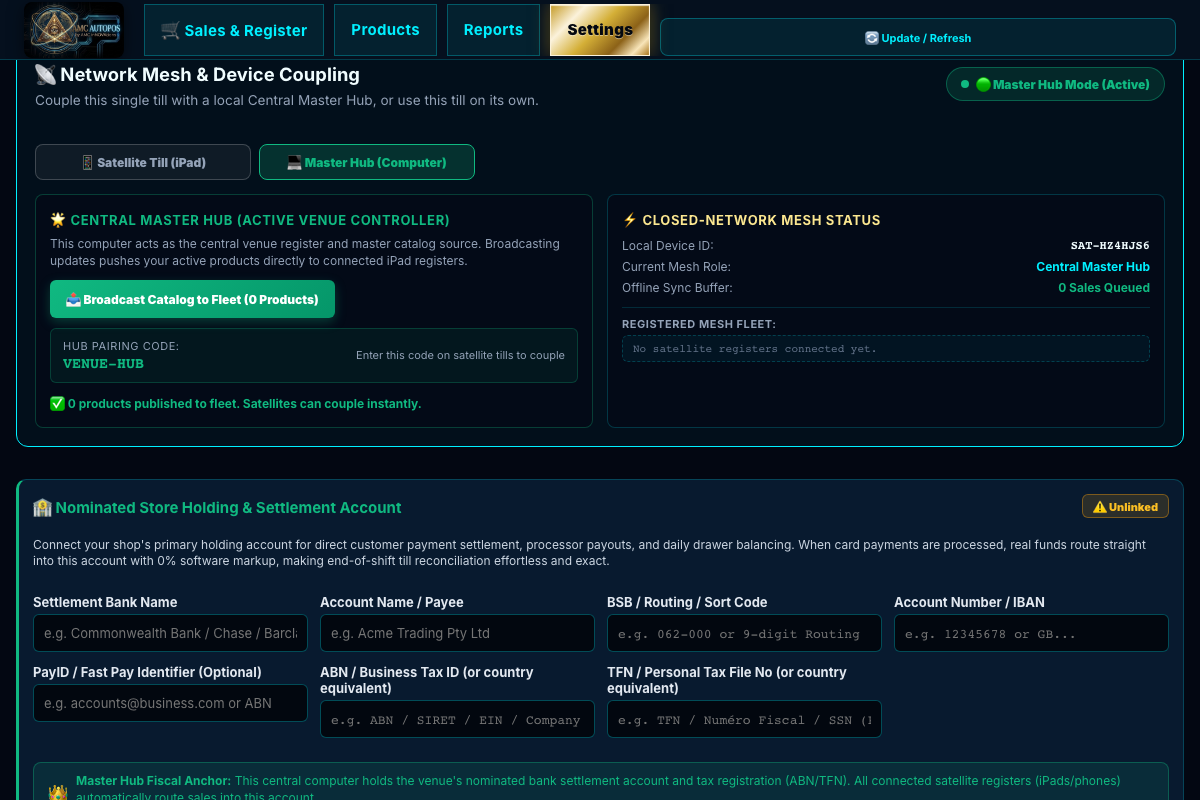Click the Central Master Hub mesh role value
Viewport: 1200px width, 800px height.
(x=1093, y=267)
